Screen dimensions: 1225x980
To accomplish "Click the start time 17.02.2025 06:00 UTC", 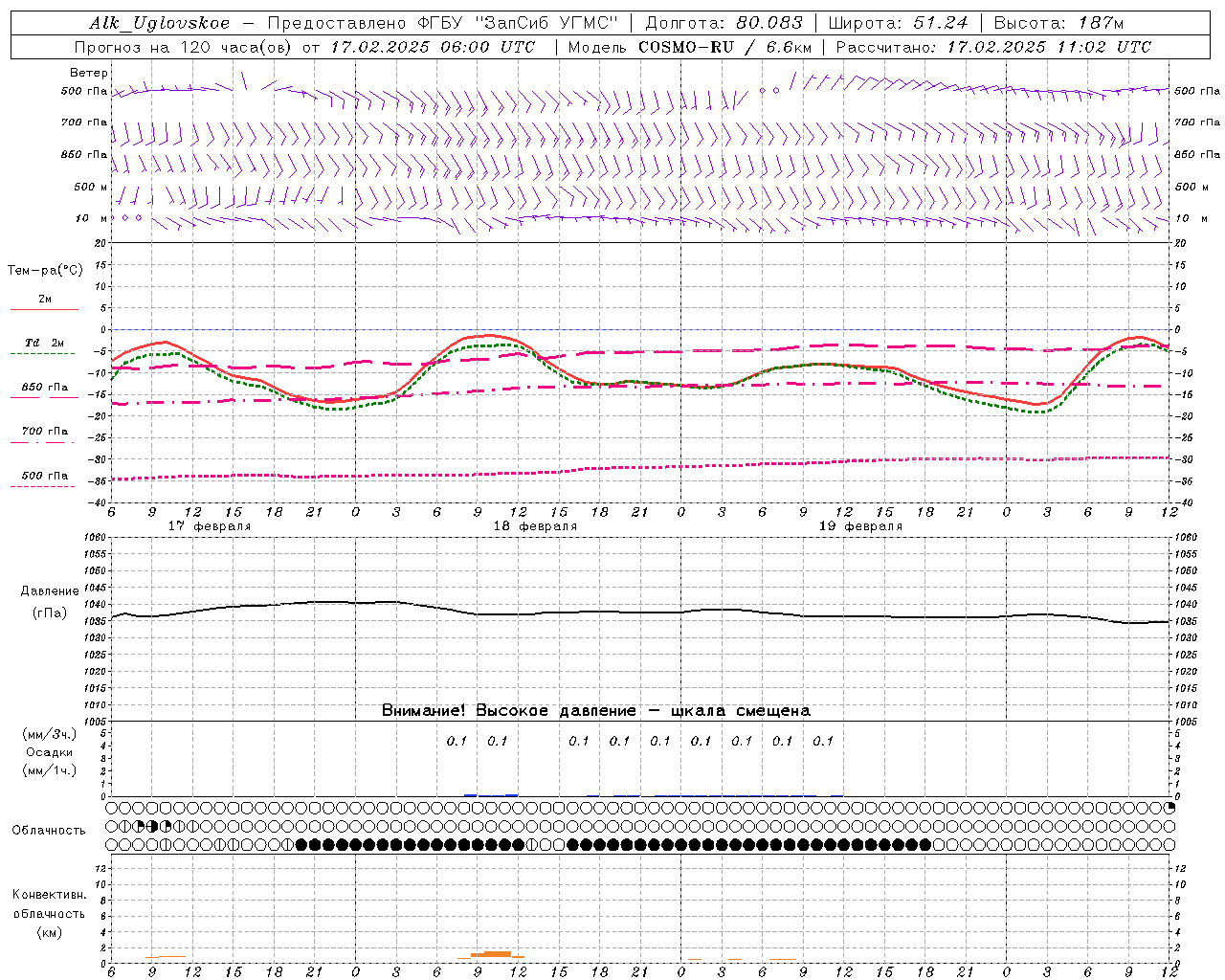I will tap(433, 47).
